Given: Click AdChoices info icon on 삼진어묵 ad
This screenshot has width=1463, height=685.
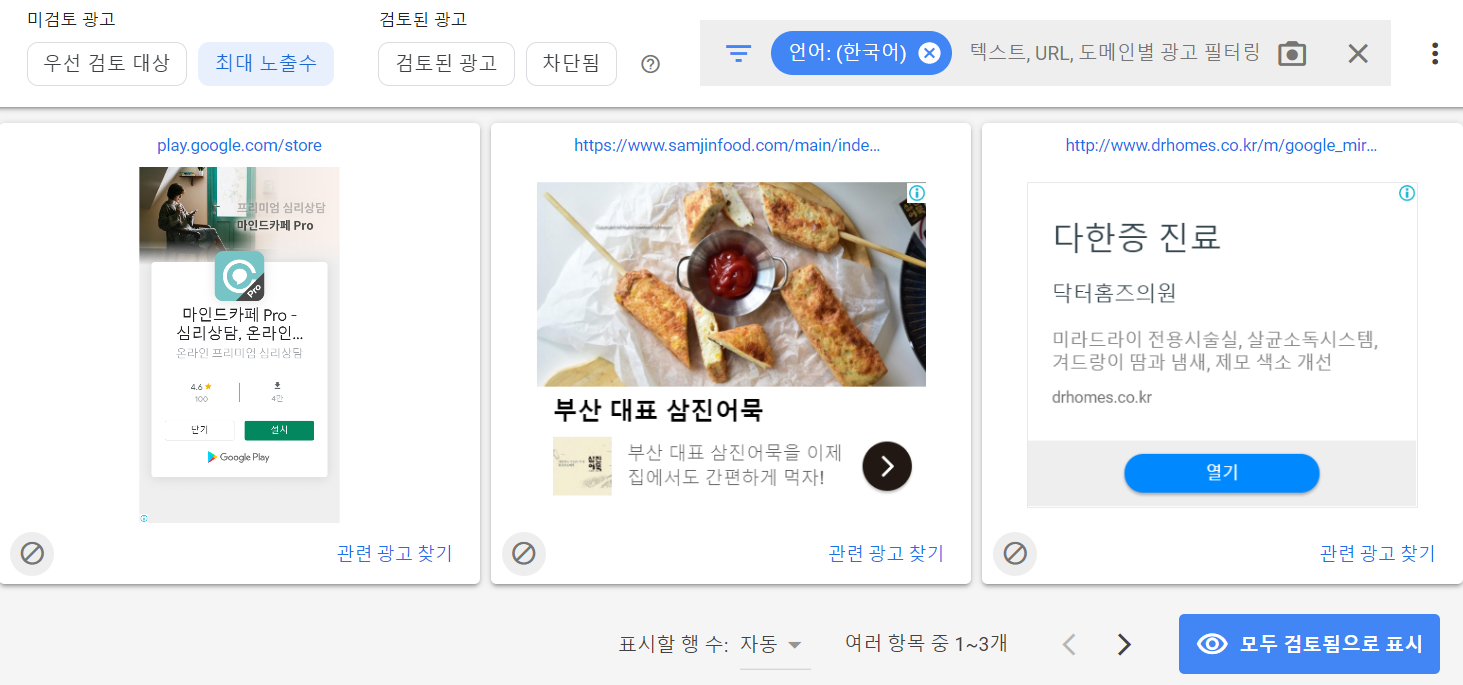Looking at the screenshot, I should pos(916,193).
